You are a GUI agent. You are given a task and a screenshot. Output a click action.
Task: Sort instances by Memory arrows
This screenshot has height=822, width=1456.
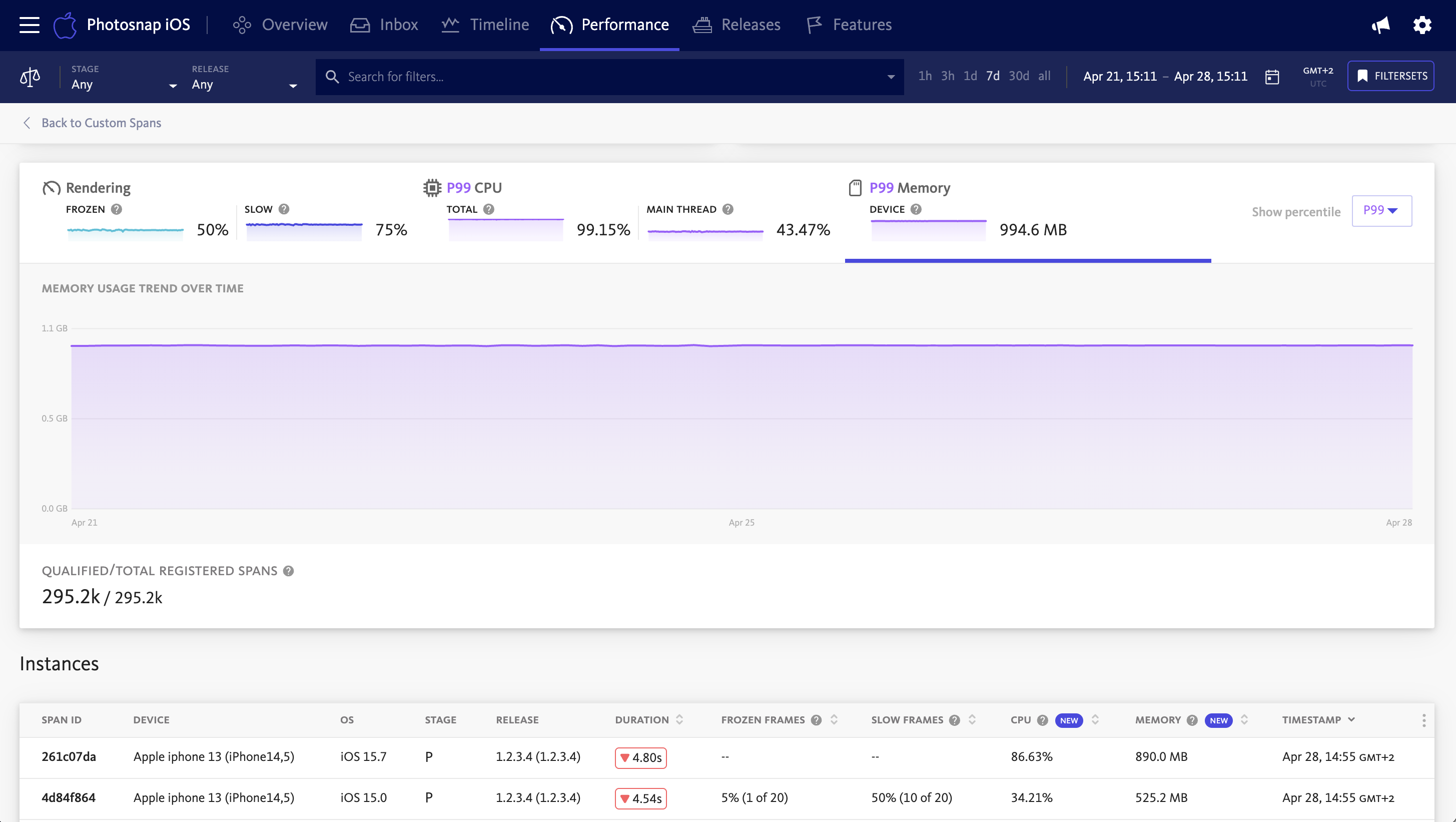pos(1244,720)
